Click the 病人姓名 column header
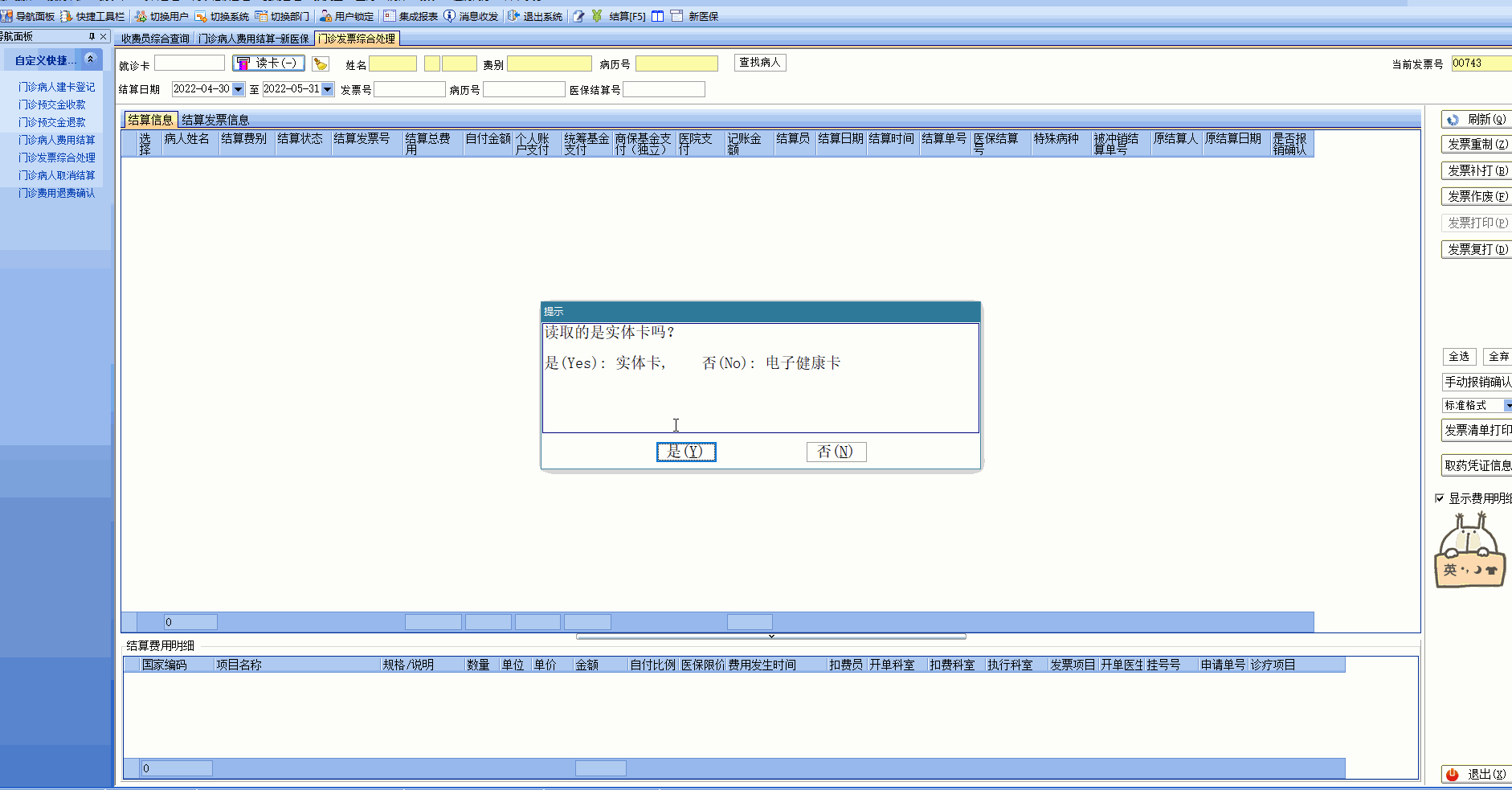The image size is (1512, 790). [x=190, y=144]
